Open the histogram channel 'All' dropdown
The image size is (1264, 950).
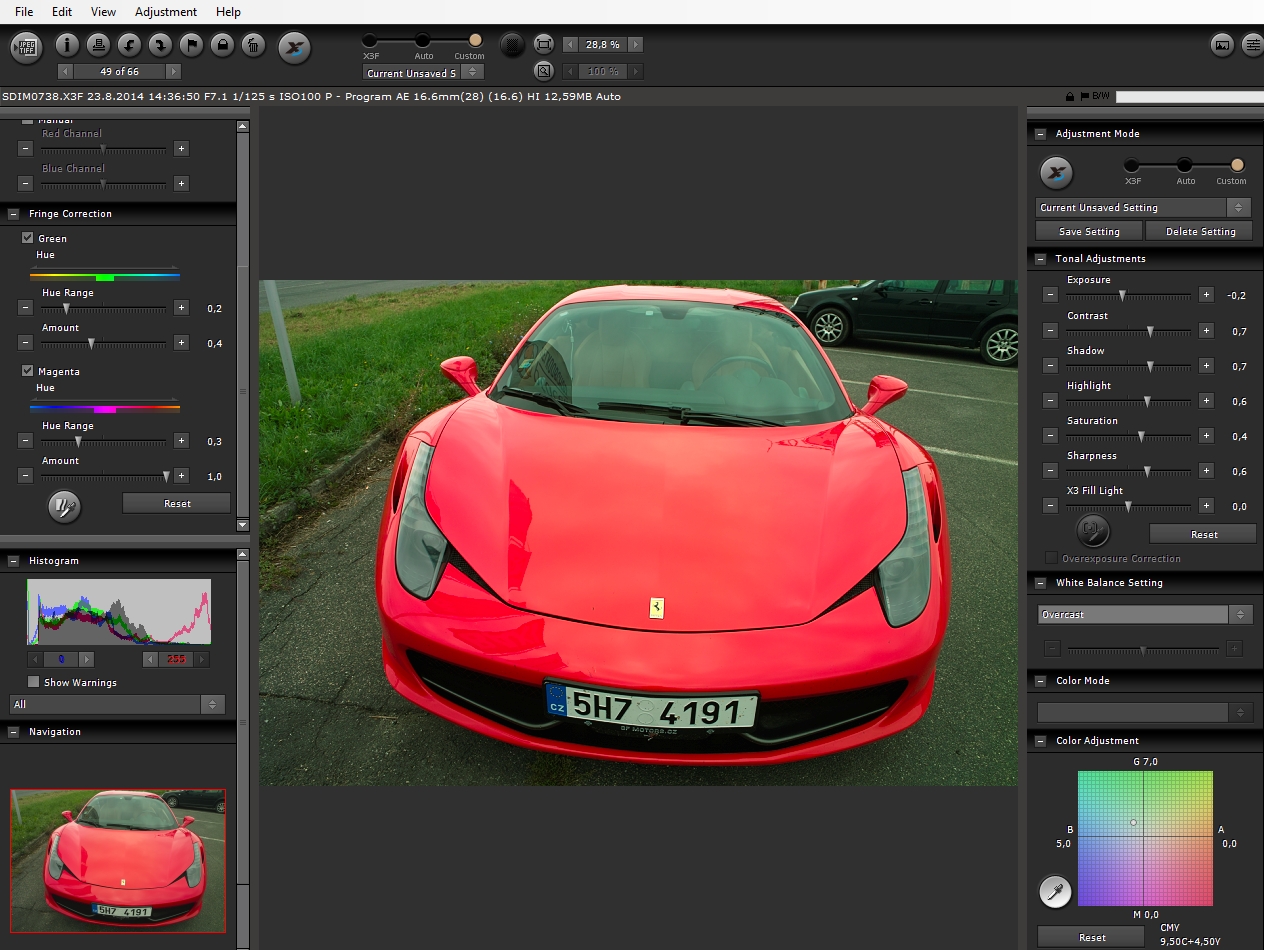coord(117,705)
